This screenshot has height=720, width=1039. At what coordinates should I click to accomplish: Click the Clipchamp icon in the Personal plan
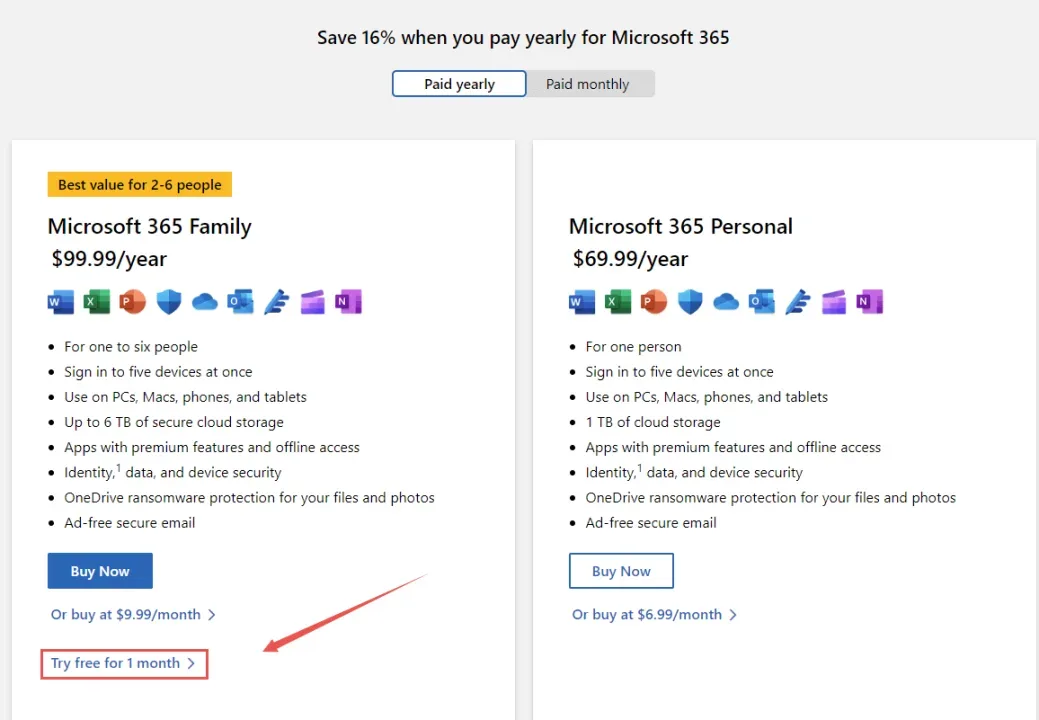(x=834, y=302)
